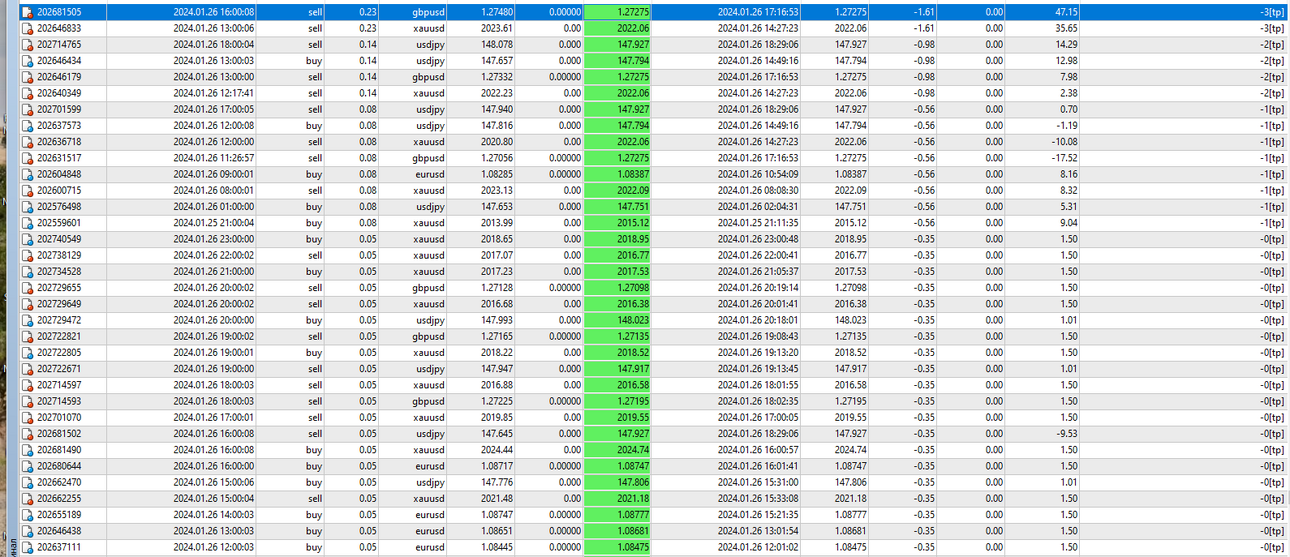The width and height of the screenshot is (1290, 557).
Task: Click close time 2024.01.26 23:00:48
Action: (759, 239)
